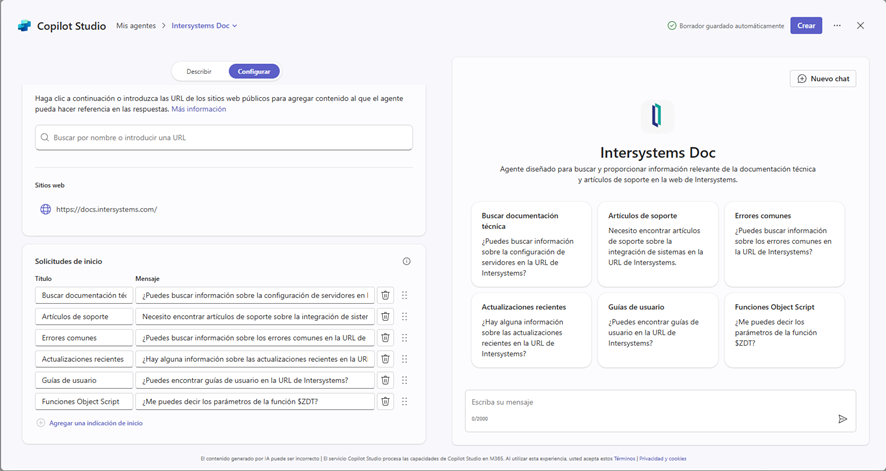The image size is (886, 471).
Task: Open info icon beside Solicitudes de inicio
Action: pos(406,261)
